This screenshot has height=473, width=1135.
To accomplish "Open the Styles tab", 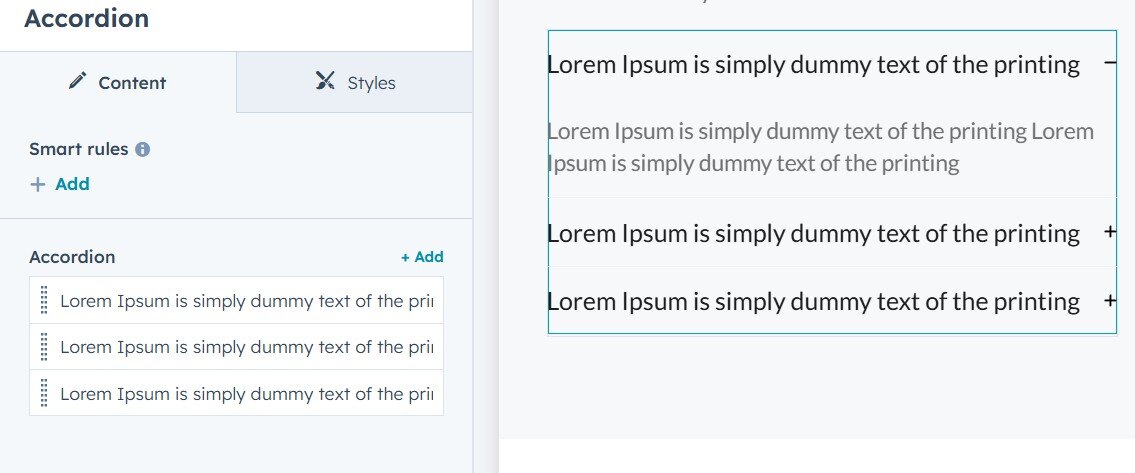I will pos(355,83).
